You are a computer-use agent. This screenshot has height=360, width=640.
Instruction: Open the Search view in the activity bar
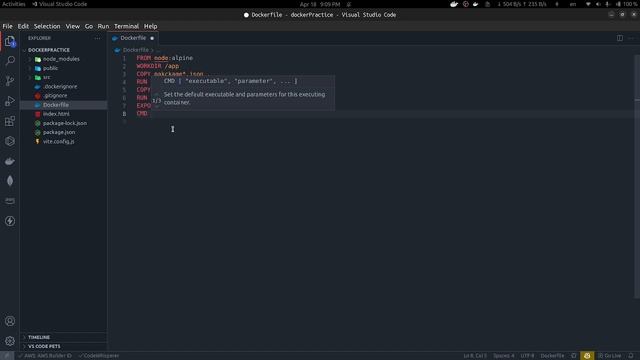[10, 61]
